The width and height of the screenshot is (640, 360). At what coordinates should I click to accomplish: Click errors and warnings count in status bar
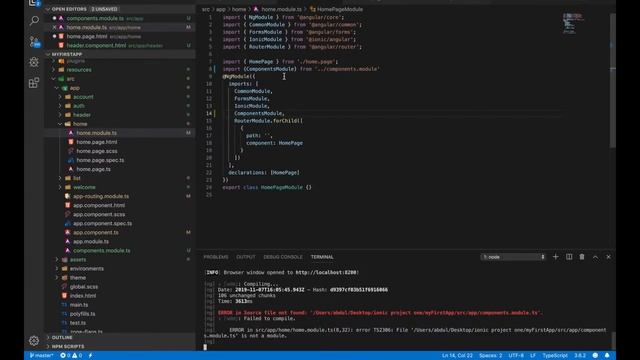(x=71, y=356)
